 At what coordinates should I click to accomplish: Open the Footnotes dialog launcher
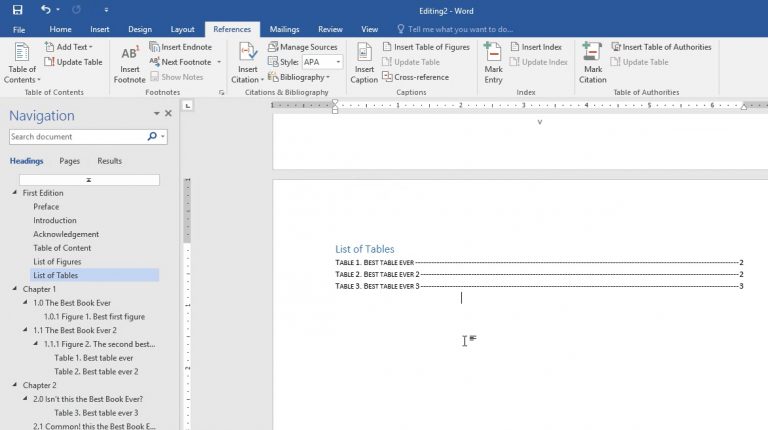221,92
